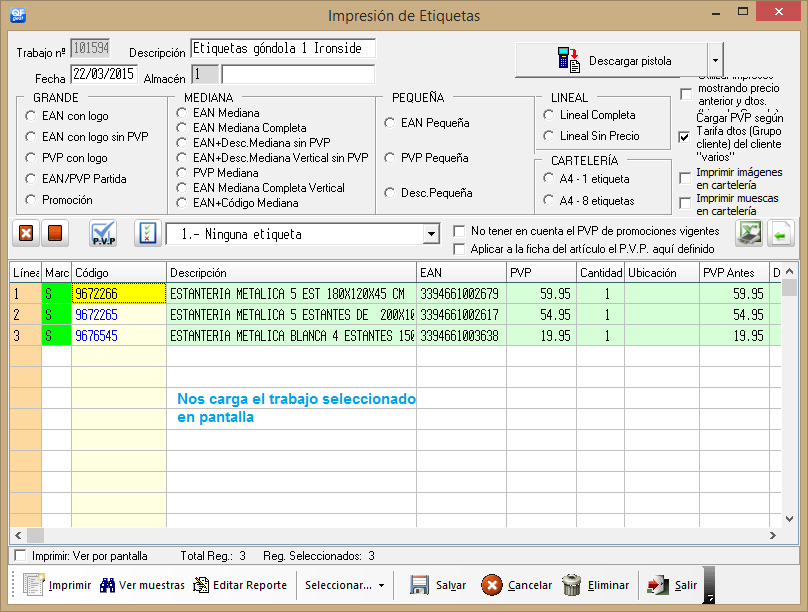Click the Fecha date field
The height and width of the screenshot is (612, 808).
point(104,74)
